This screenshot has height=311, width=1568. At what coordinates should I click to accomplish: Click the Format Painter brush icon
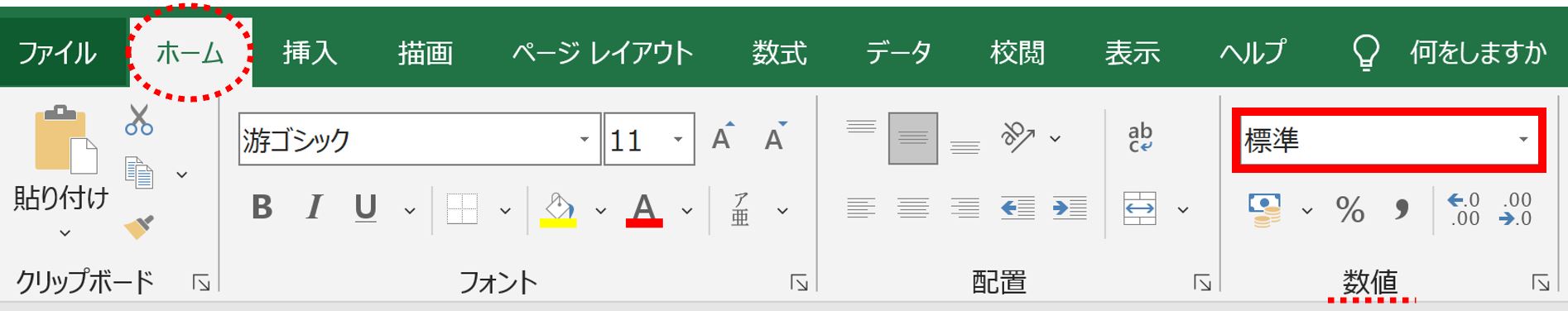139,227
